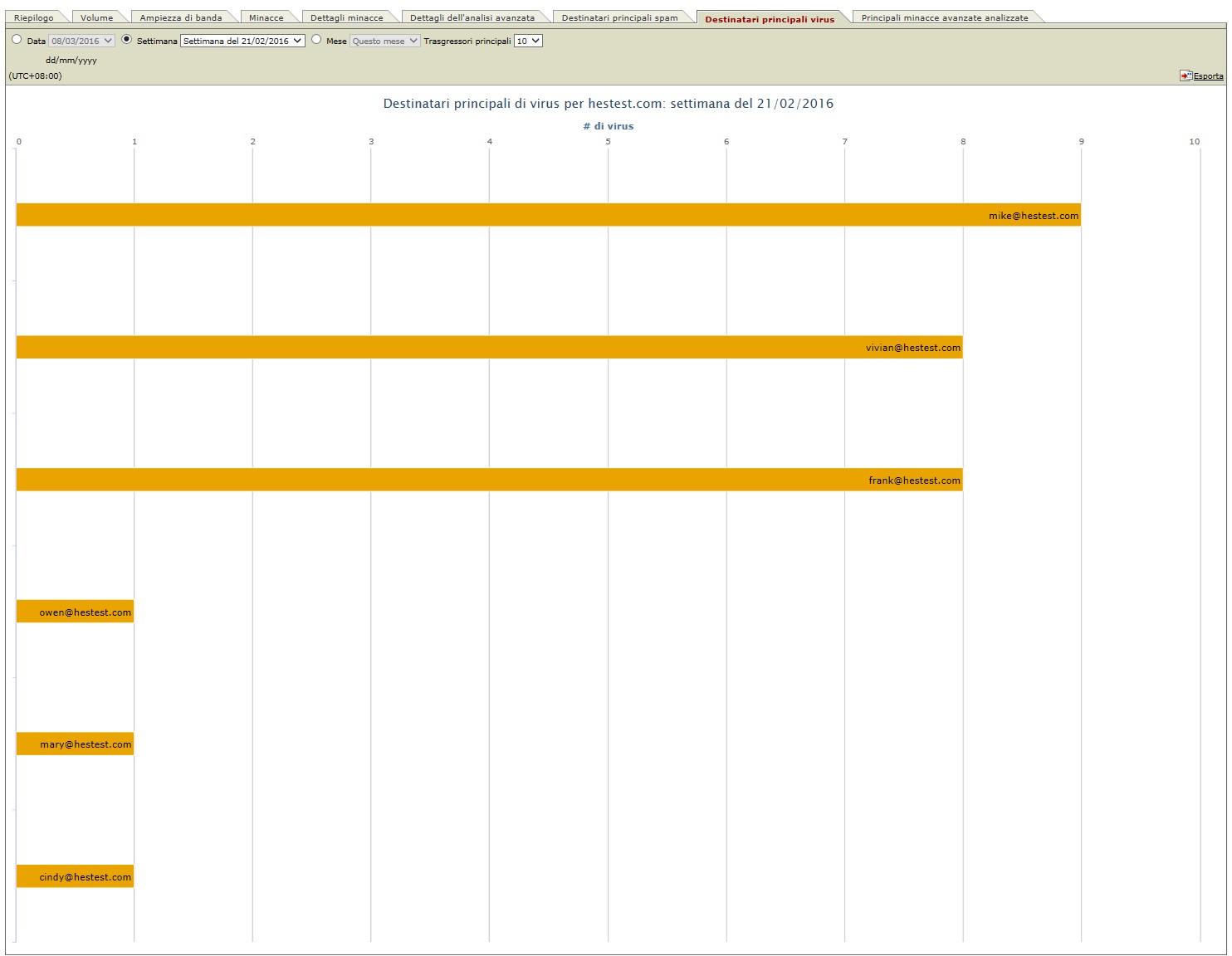Open the Settimana del 21/02/2016 dropdown
The width and height of the screenshot is (1232, 956).
(x=242, y=41)
